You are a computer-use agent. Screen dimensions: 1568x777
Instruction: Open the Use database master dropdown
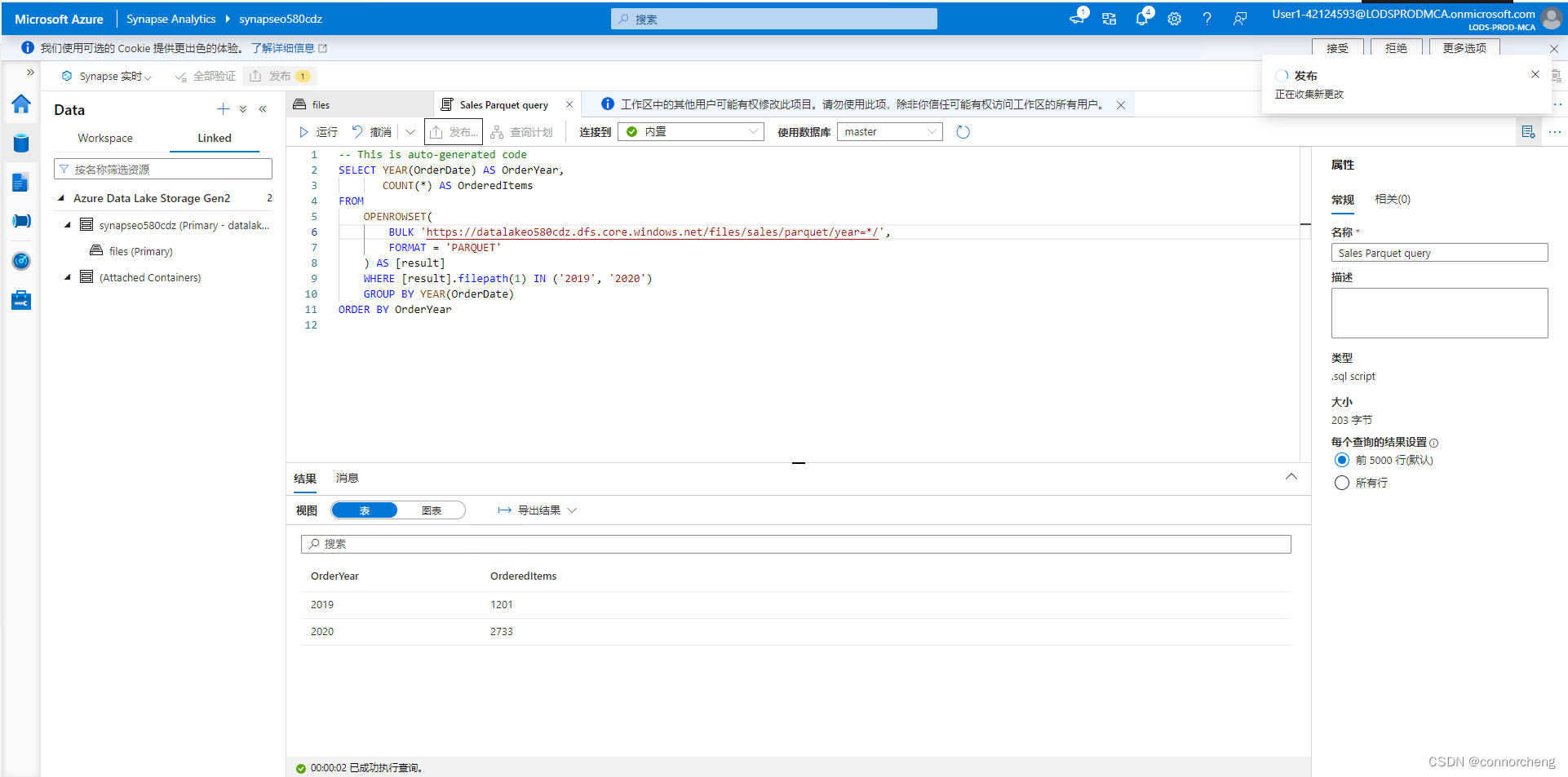[x=890, y=132]
